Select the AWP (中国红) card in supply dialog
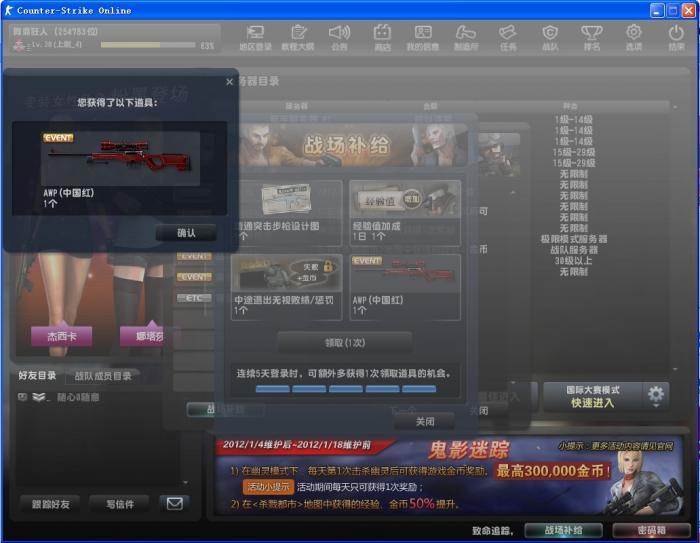This screenshot has width=700, height=543. pos(405,287)
